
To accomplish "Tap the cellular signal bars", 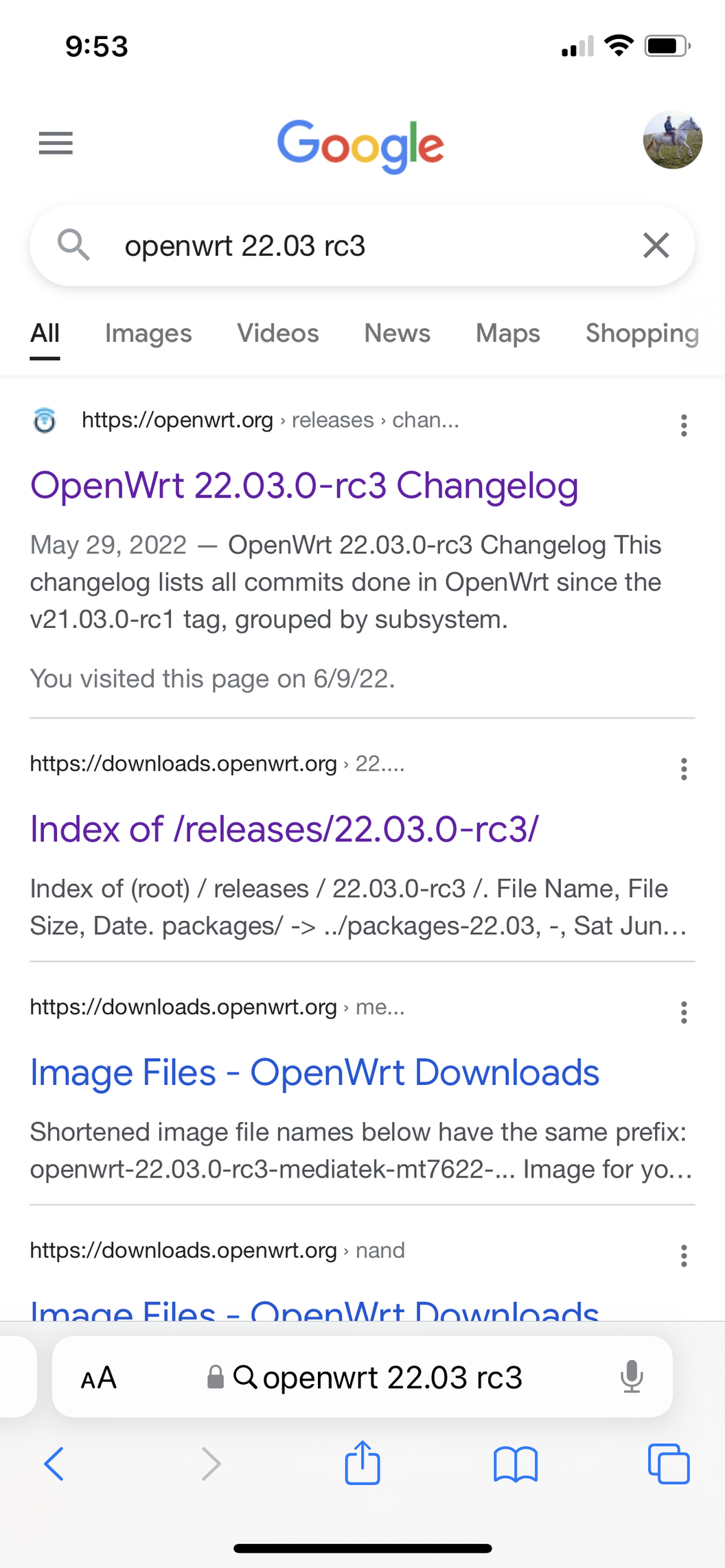I will [x=577, y=46].
